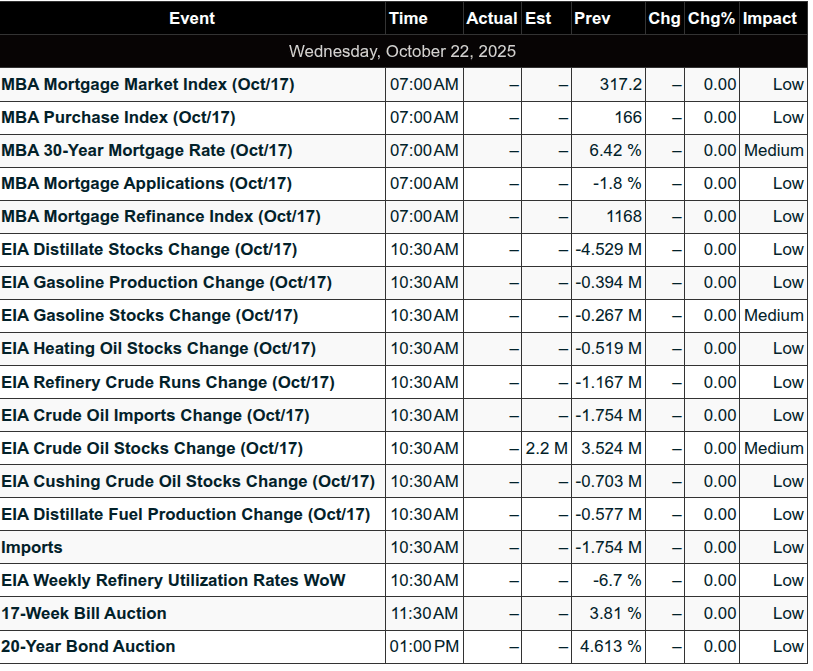The height and width of the screenshot is (671, 813).
Task: Click EIA Cushing Crude Oil Stocks Change
Action: 188,481
